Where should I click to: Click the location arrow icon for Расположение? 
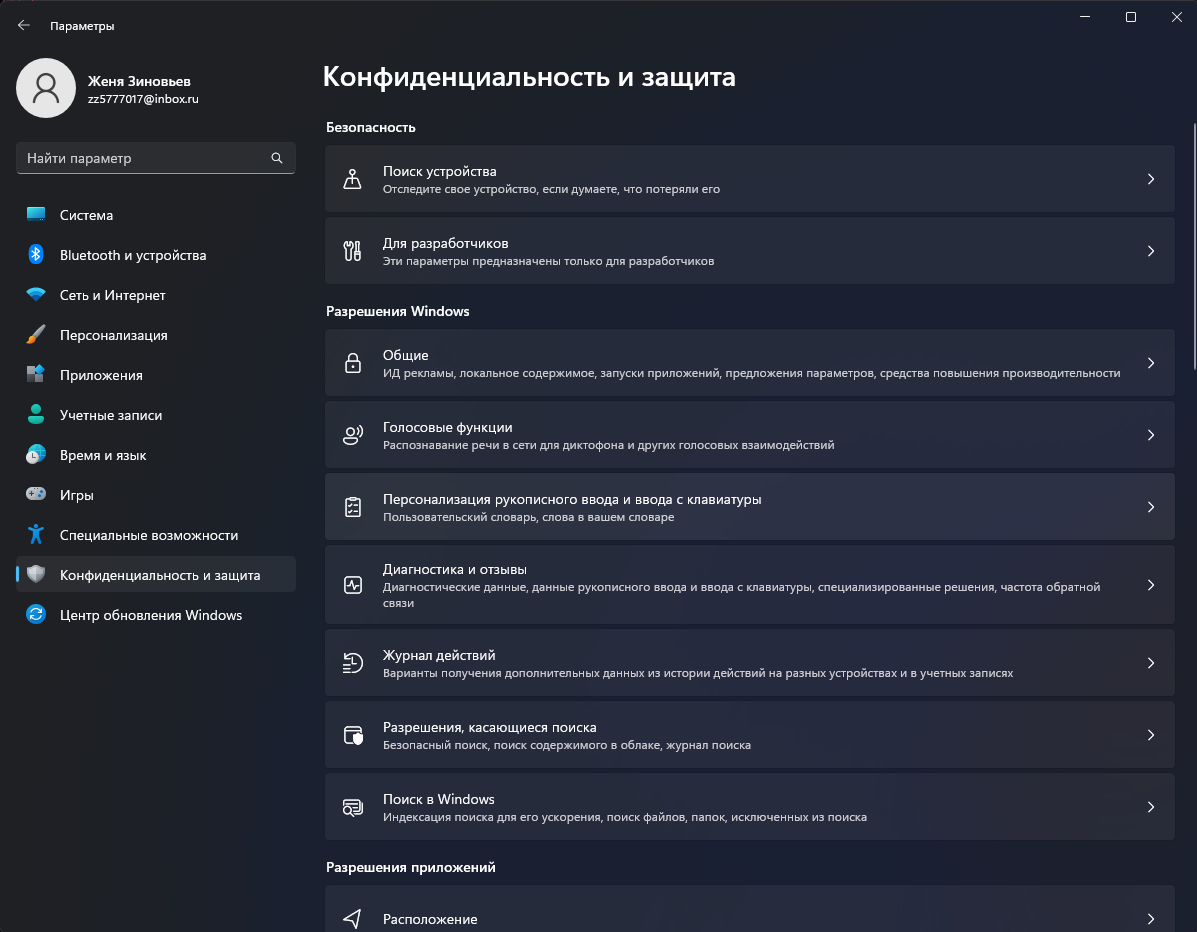352,918
